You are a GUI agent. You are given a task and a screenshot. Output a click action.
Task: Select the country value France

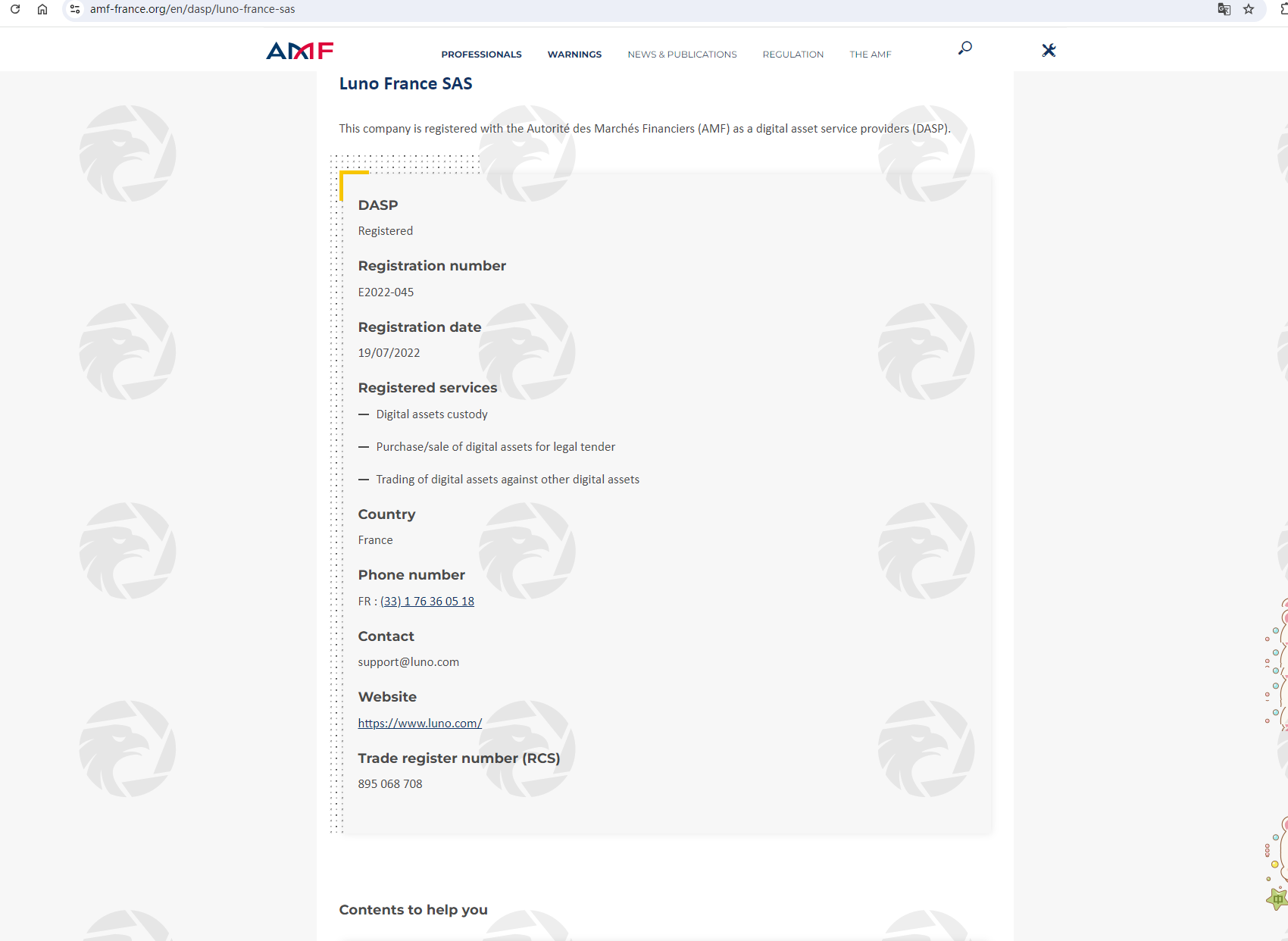(375, 540)
